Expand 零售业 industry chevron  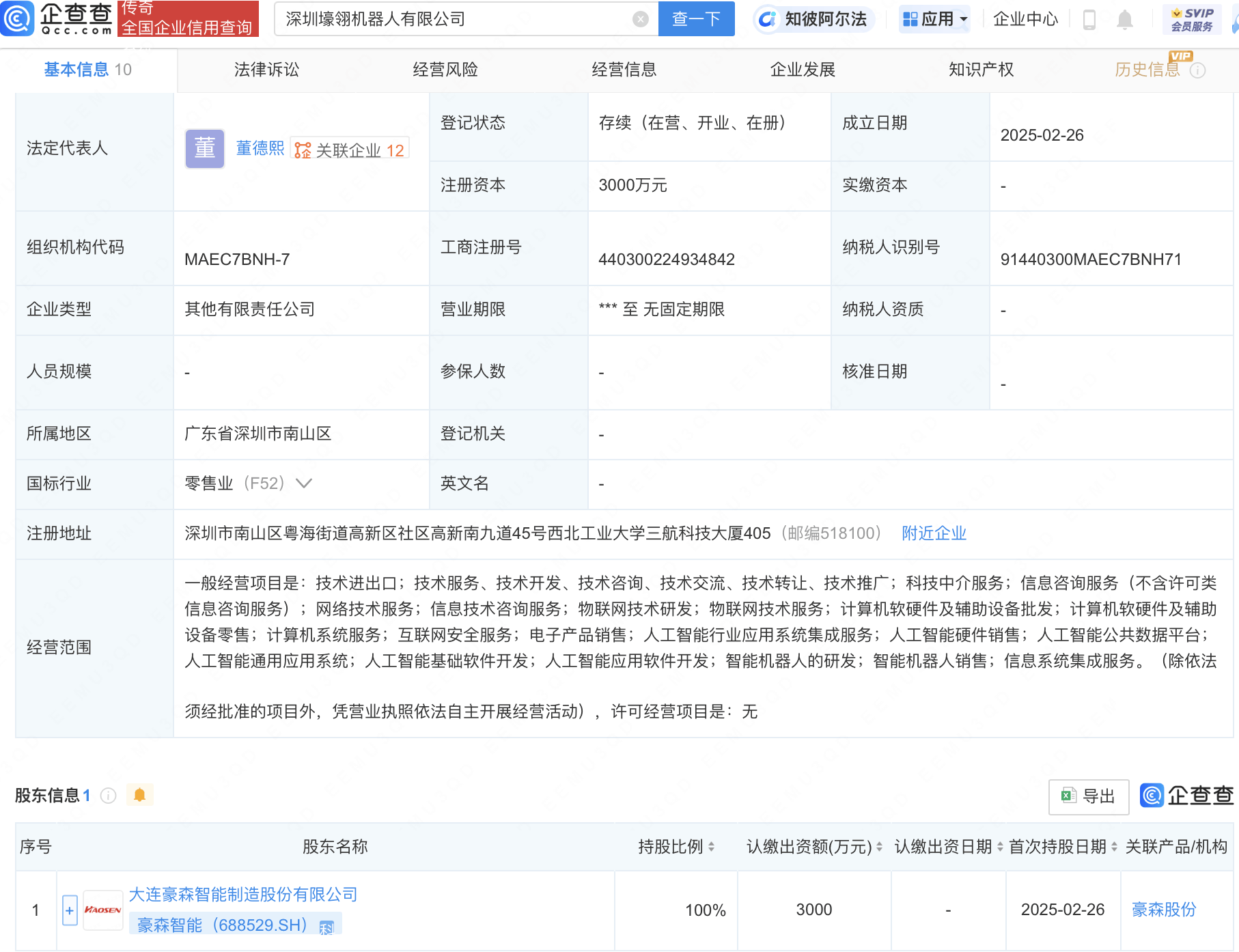(304, 484)
